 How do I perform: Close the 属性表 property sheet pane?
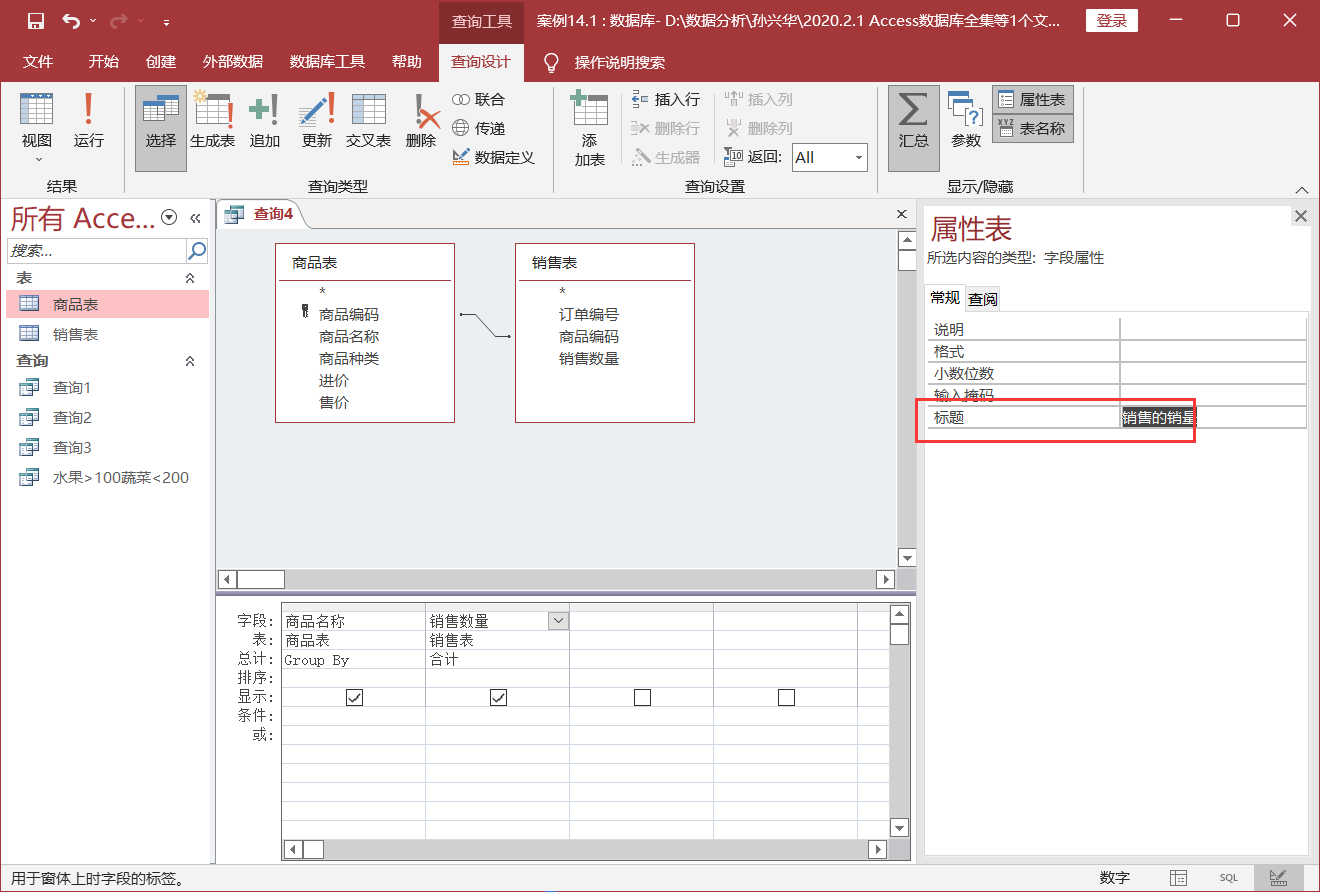click(1301, 216)
